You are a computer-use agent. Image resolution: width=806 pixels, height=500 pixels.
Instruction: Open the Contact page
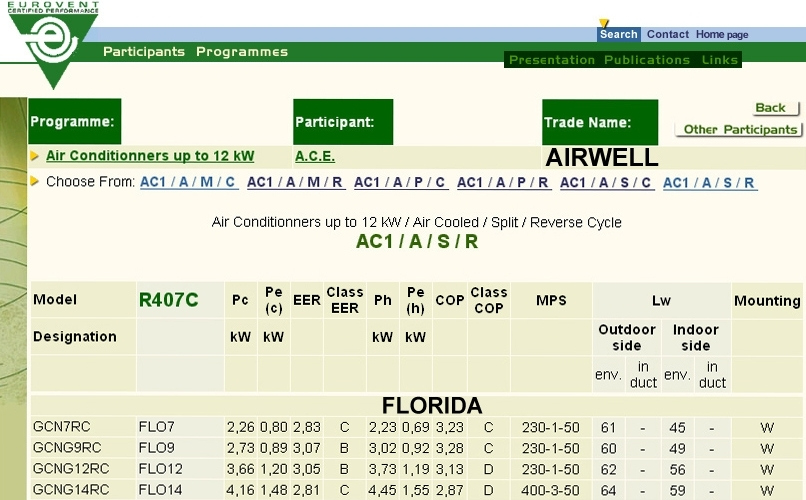[x=667, y=34]
